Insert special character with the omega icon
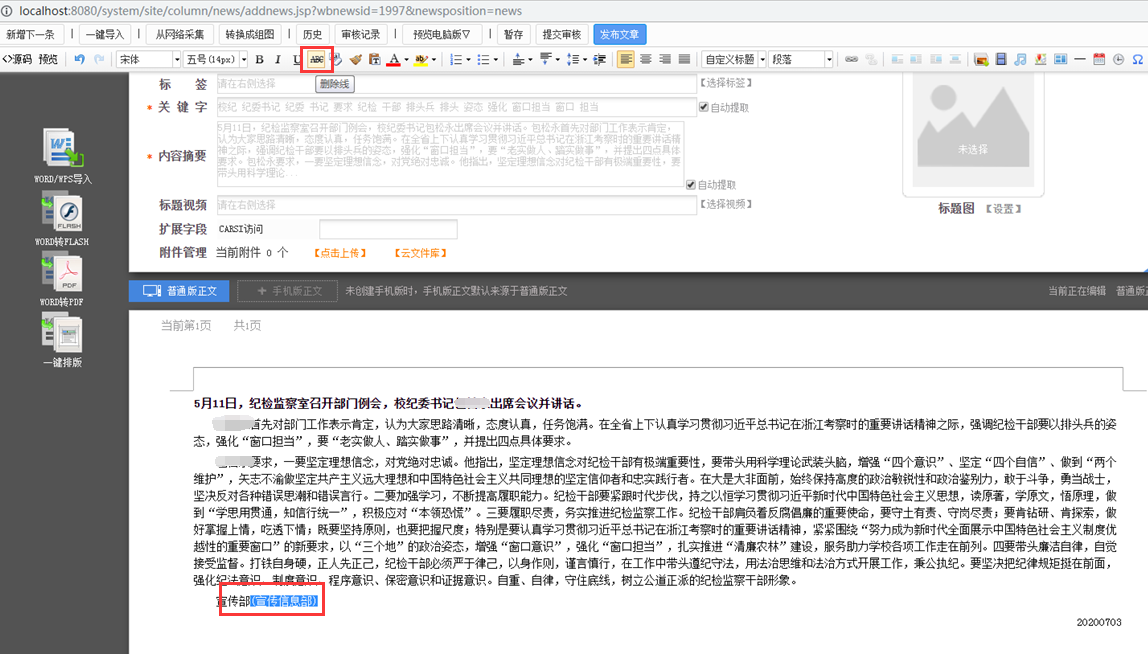This screenshot has height=654, width=1148. pyautogui.click(x=1138, y=59)
